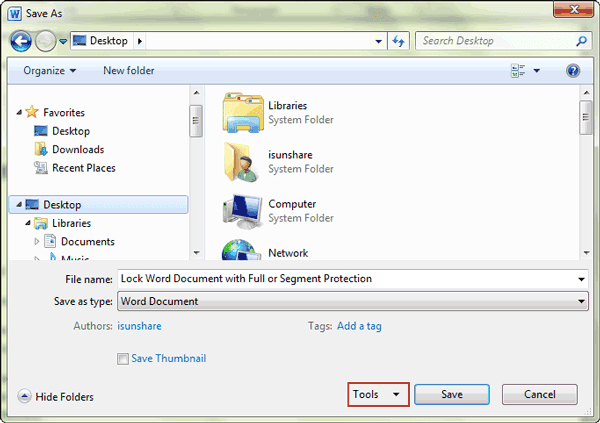The image size is (600, 423).
Task: Click file list scroll down arrow
Action: [x=586, y=253]
